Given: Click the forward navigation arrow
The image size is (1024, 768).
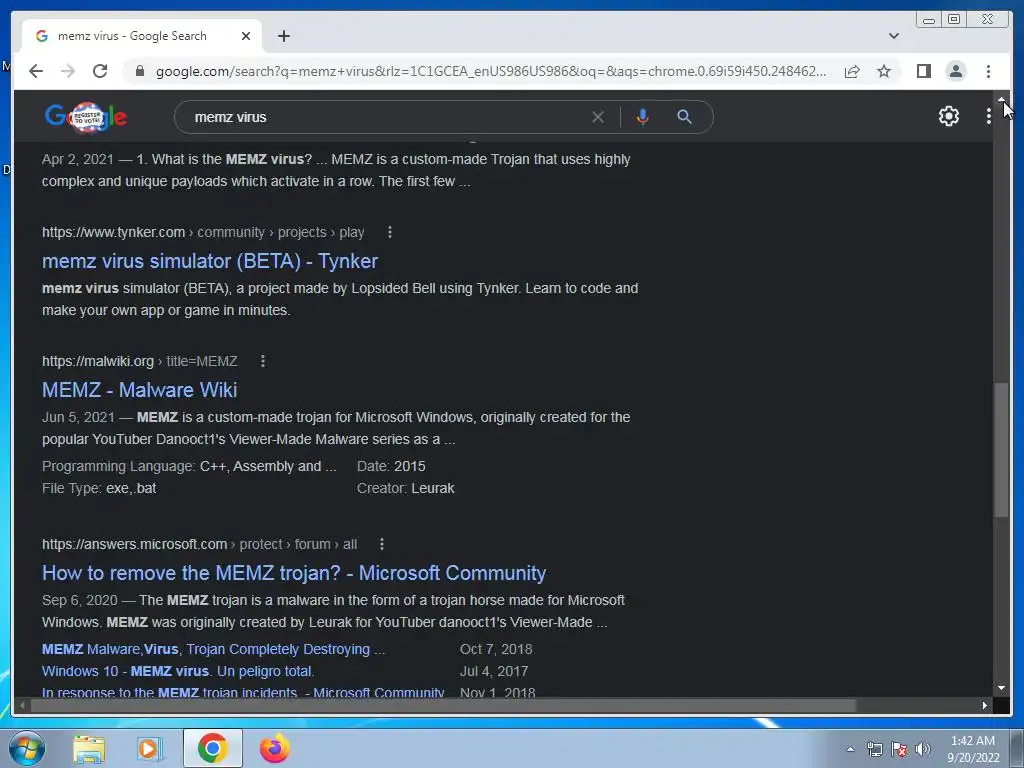Looking at the screenshot, I should click(68, 71).
